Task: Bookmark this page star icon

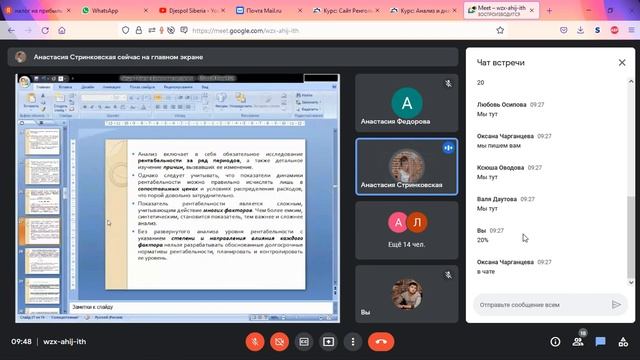Action: pos(500,30)
